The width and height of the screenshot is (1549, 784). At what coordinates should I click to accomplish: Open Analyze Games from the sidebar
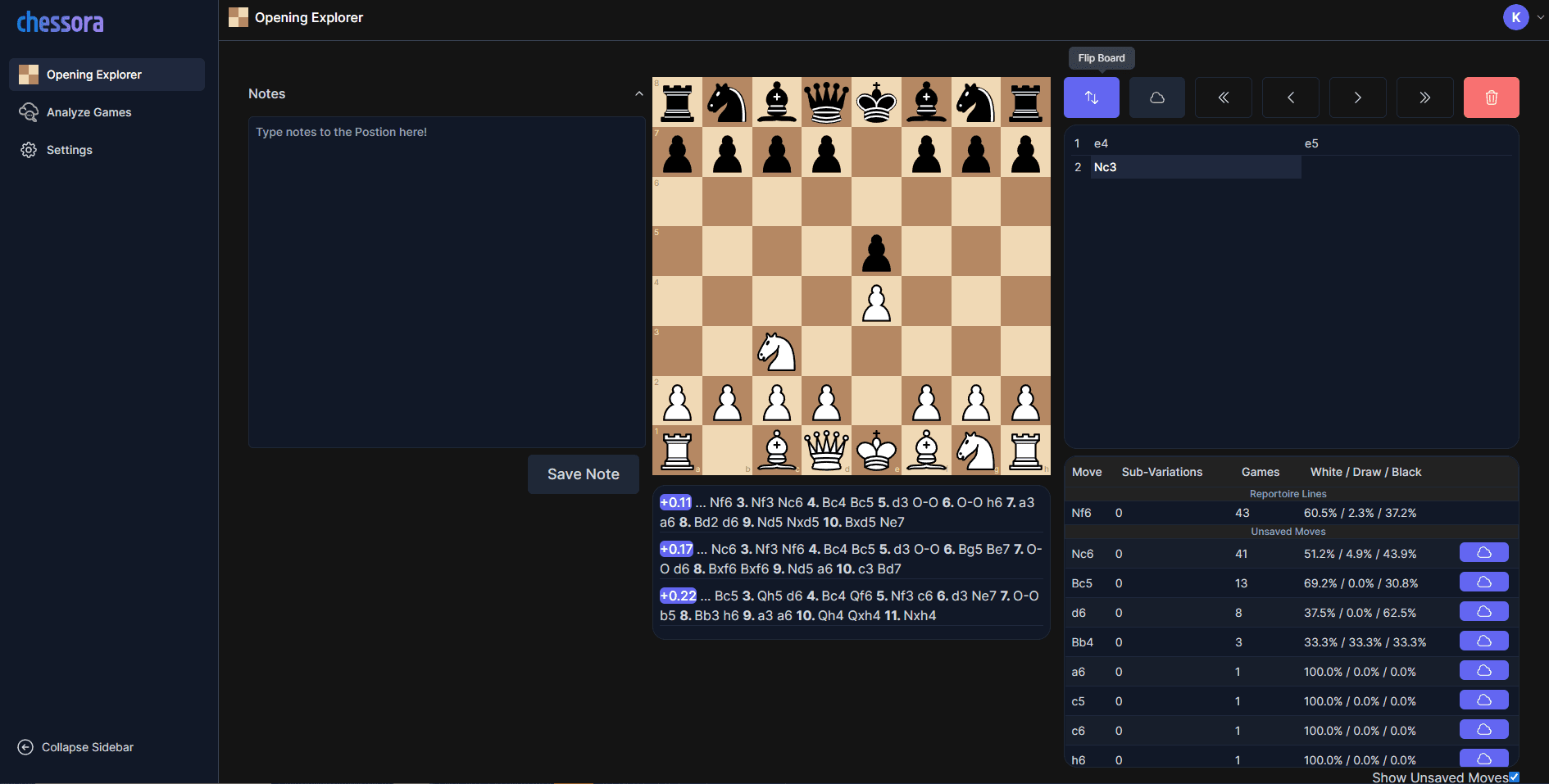(89, 112)
